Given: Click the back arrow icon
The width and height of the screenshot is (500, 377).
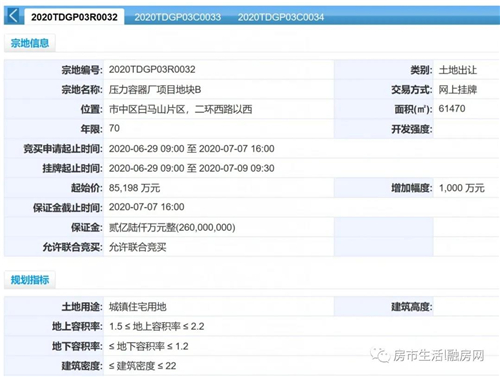Looking at the screenshot, I should (13, 16).
